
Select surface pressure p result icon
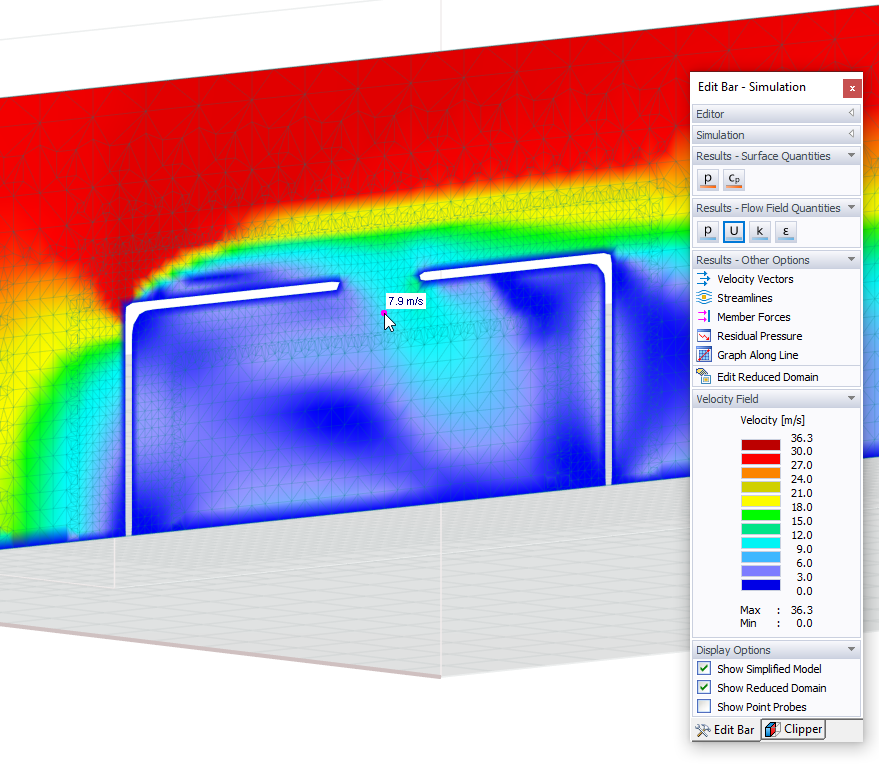707,179
